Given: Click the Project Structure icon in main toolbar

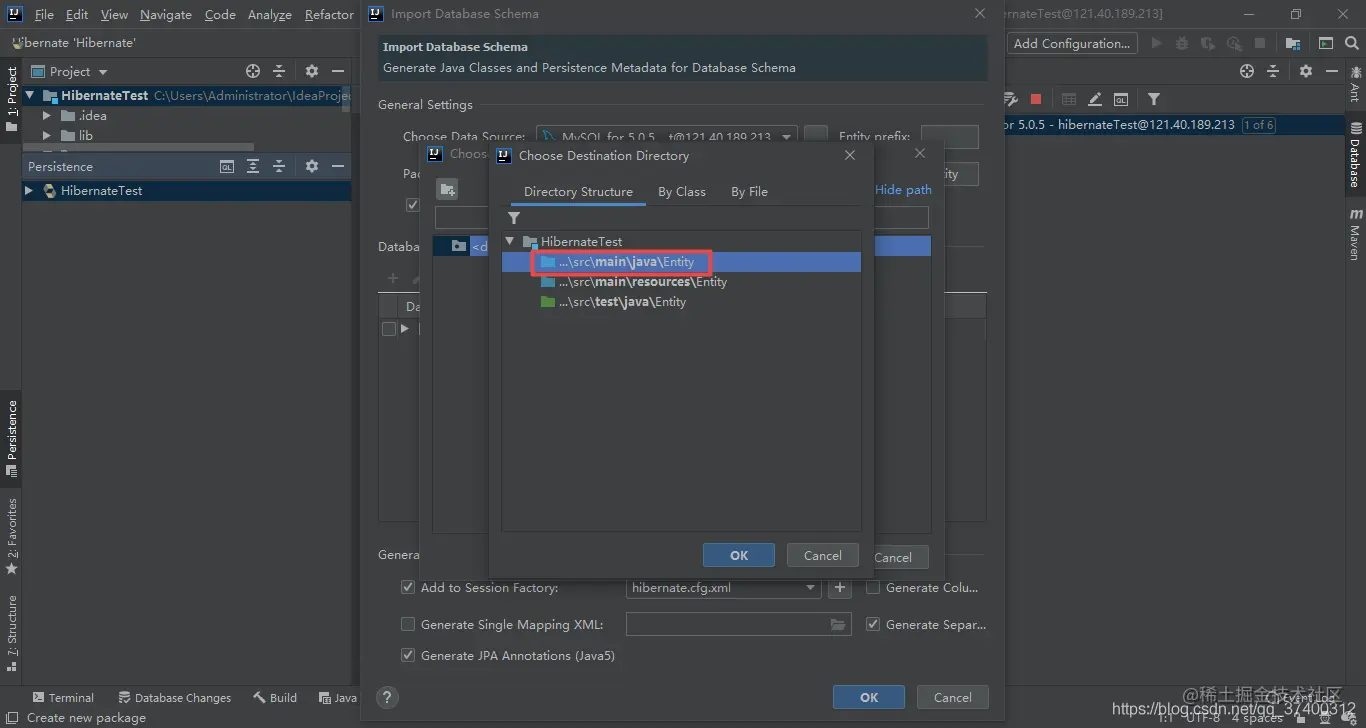Looking at the screenshot, I should (1293, 43).
